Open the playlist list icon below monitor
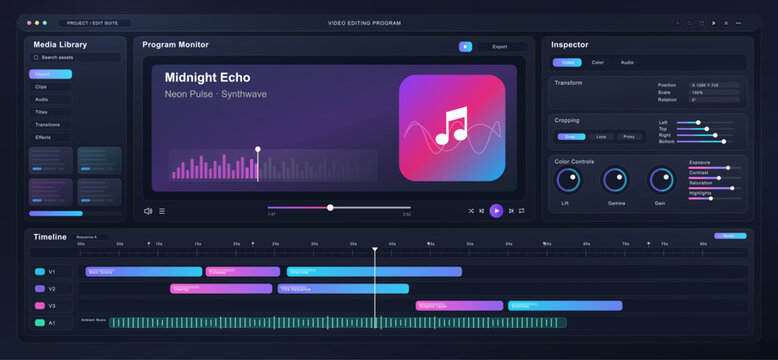The width and height of the screenshot is (778, 360). [x=162, y=211]
